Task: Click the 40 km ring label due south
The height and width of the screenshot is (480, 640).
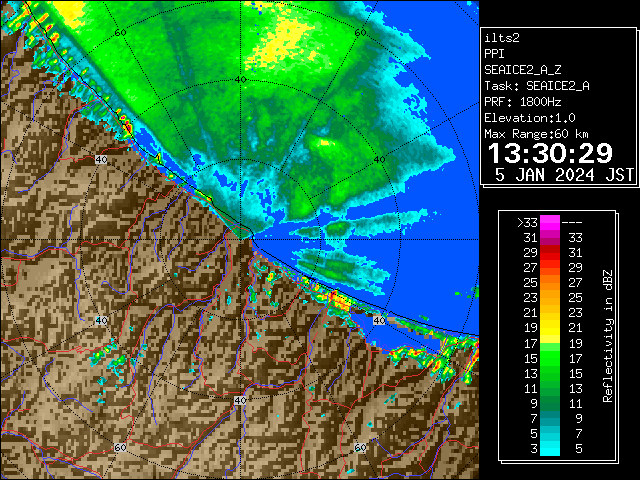Action: [240, 400]
